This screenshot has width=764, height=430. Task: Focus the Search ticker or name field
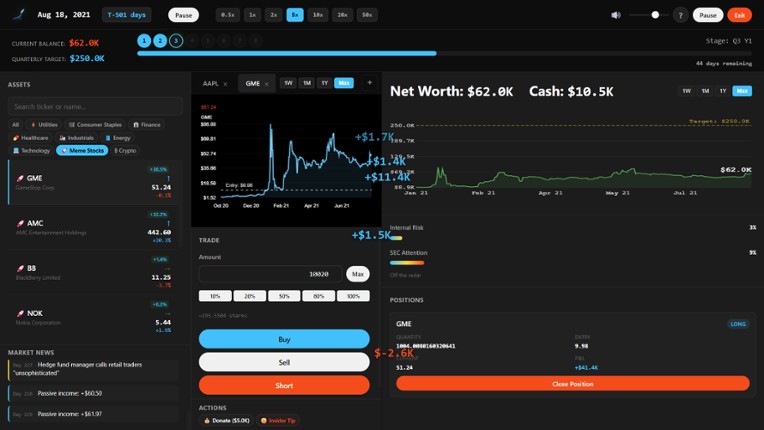[x=94, y=106]
